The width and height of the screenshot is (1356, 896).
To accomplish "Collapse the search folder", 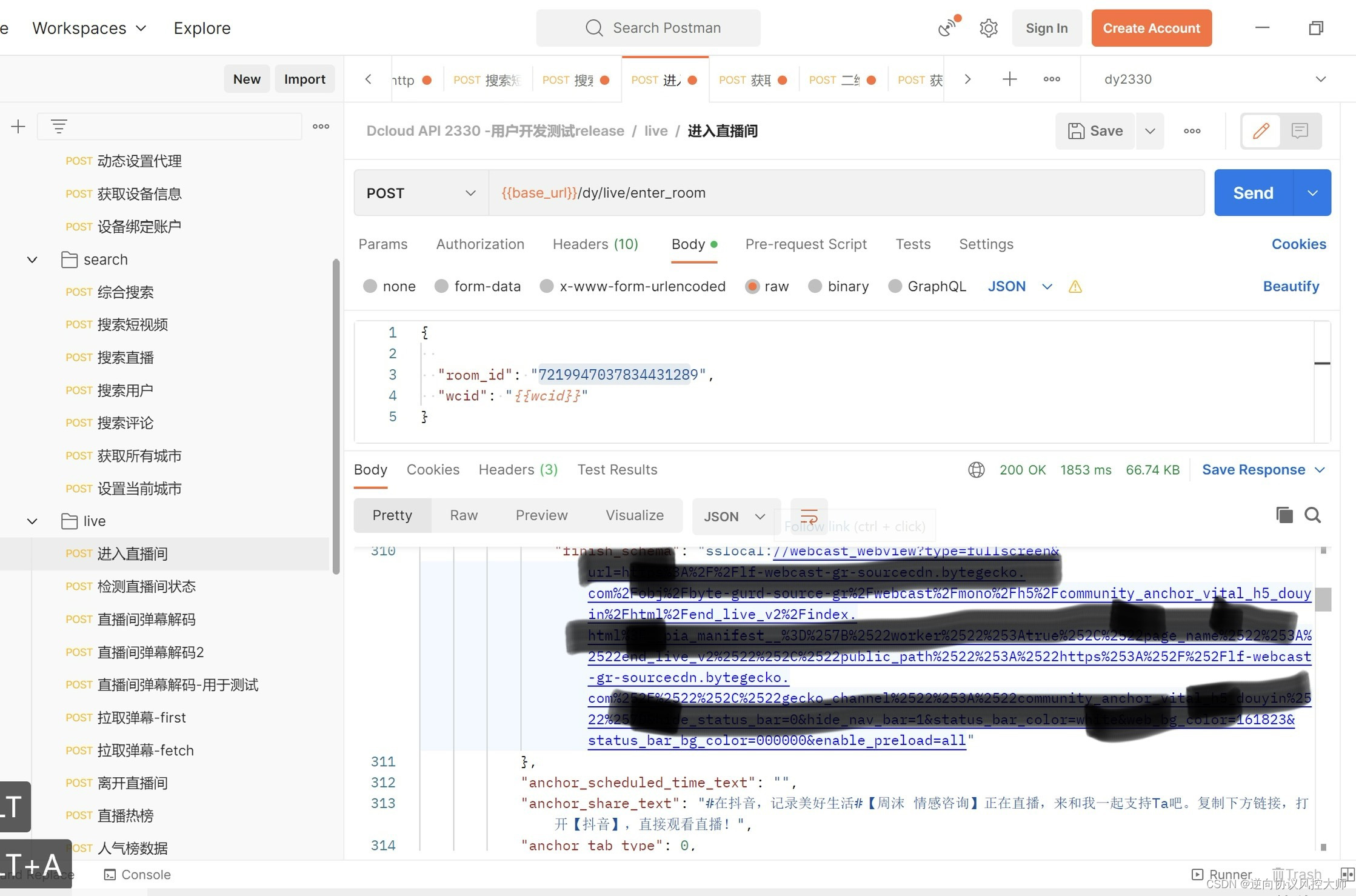I will (x=32, y=259).
